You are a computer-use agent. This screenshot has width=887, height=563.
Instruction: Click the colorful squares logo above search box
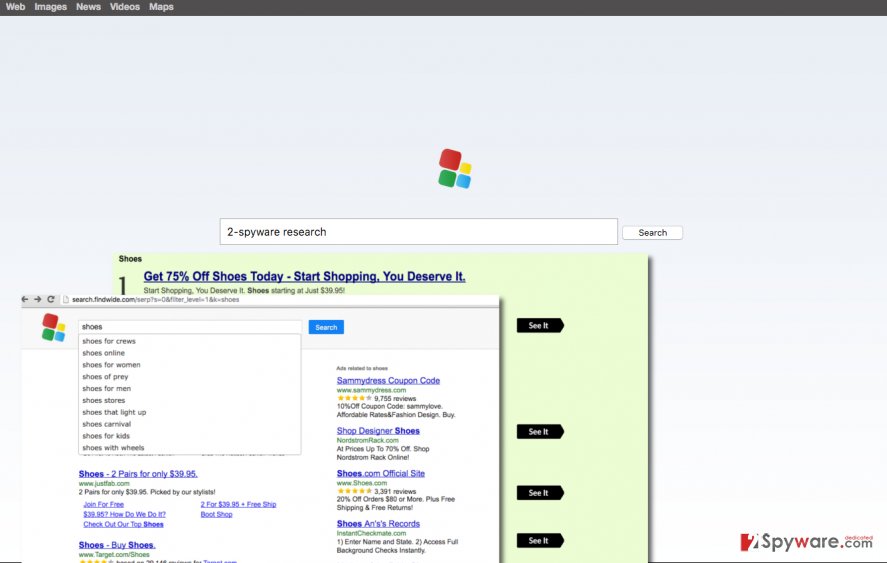(x=455, y=169)
